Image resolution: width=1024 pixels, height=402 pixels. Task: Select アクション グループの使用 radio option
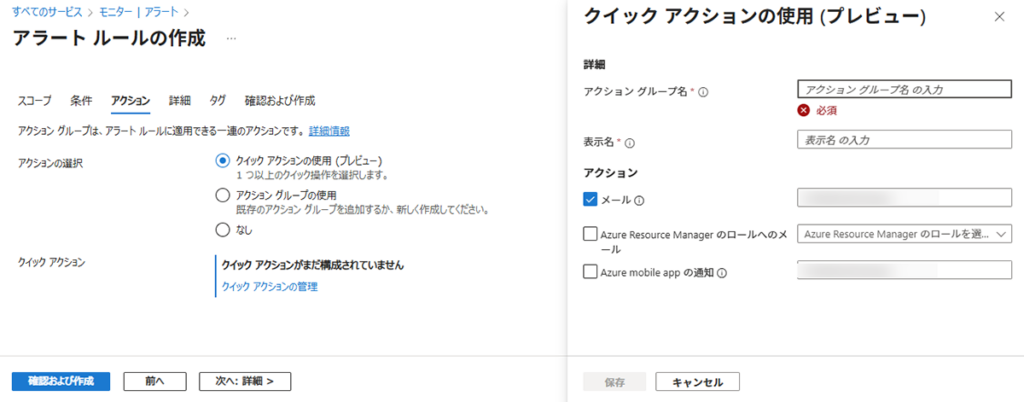point(223,195)
